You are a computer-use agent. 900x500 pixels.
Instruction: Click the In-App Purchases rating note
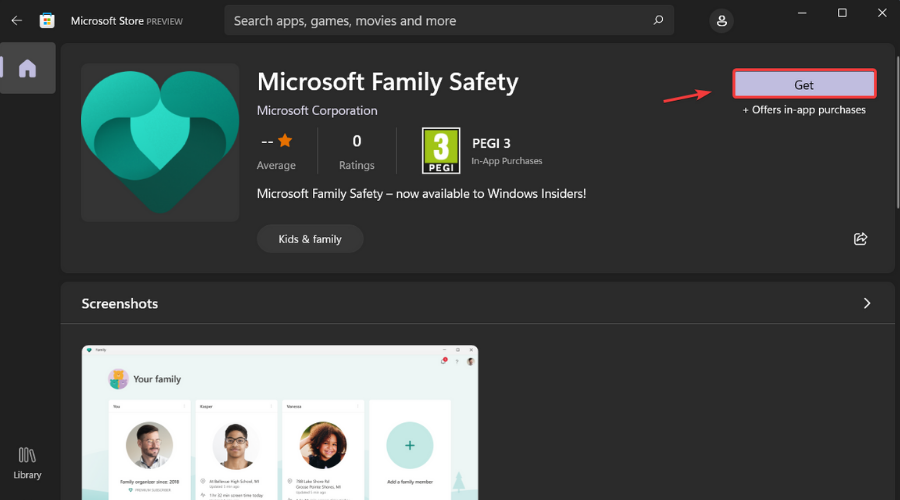point(506,161)
